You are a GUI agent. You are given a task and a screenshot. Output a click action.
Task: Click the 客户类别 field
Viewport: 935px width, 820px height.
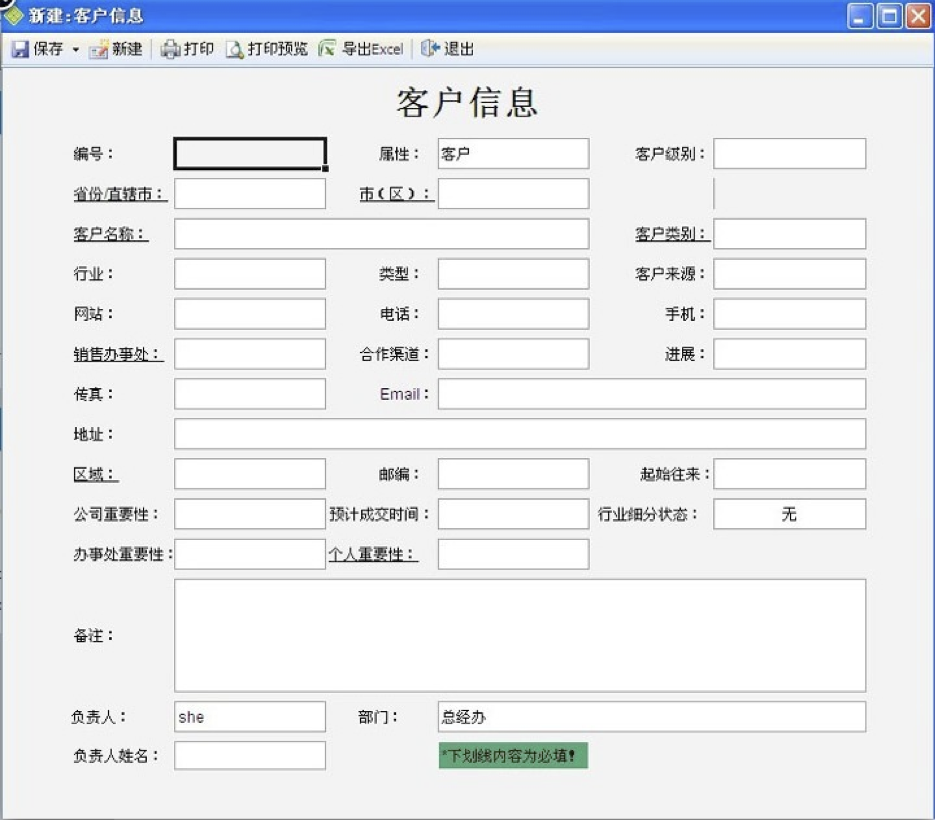pyautogui.click(x=790, y=234)
